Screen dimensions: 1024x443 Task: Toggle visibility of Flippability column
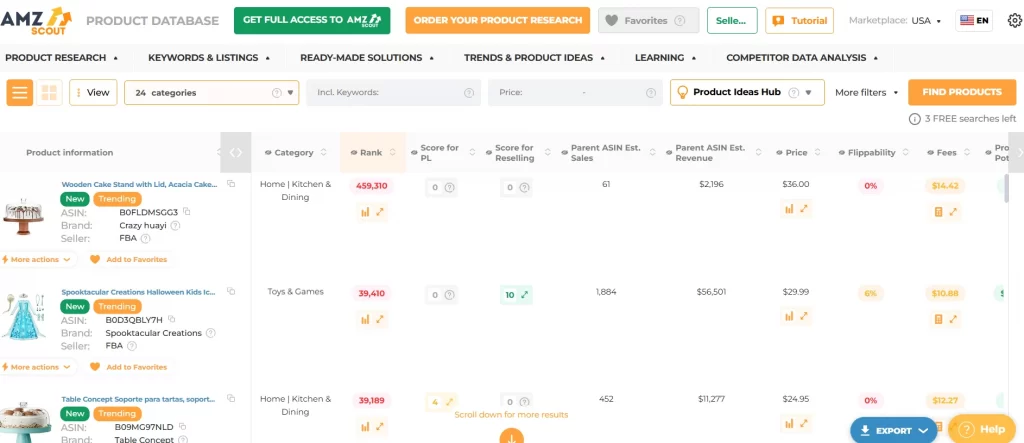pyautogui.click(x=842, y=152)
